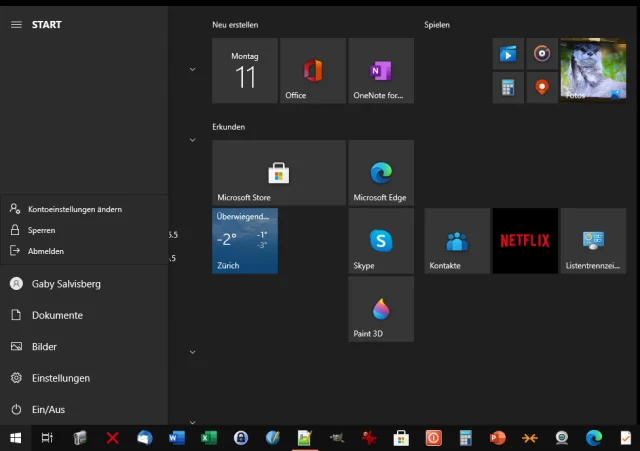Open the Fotos otter photo tile
This screenshot has width=640, height=451.
pyautogui.click(x=592, y=71)
